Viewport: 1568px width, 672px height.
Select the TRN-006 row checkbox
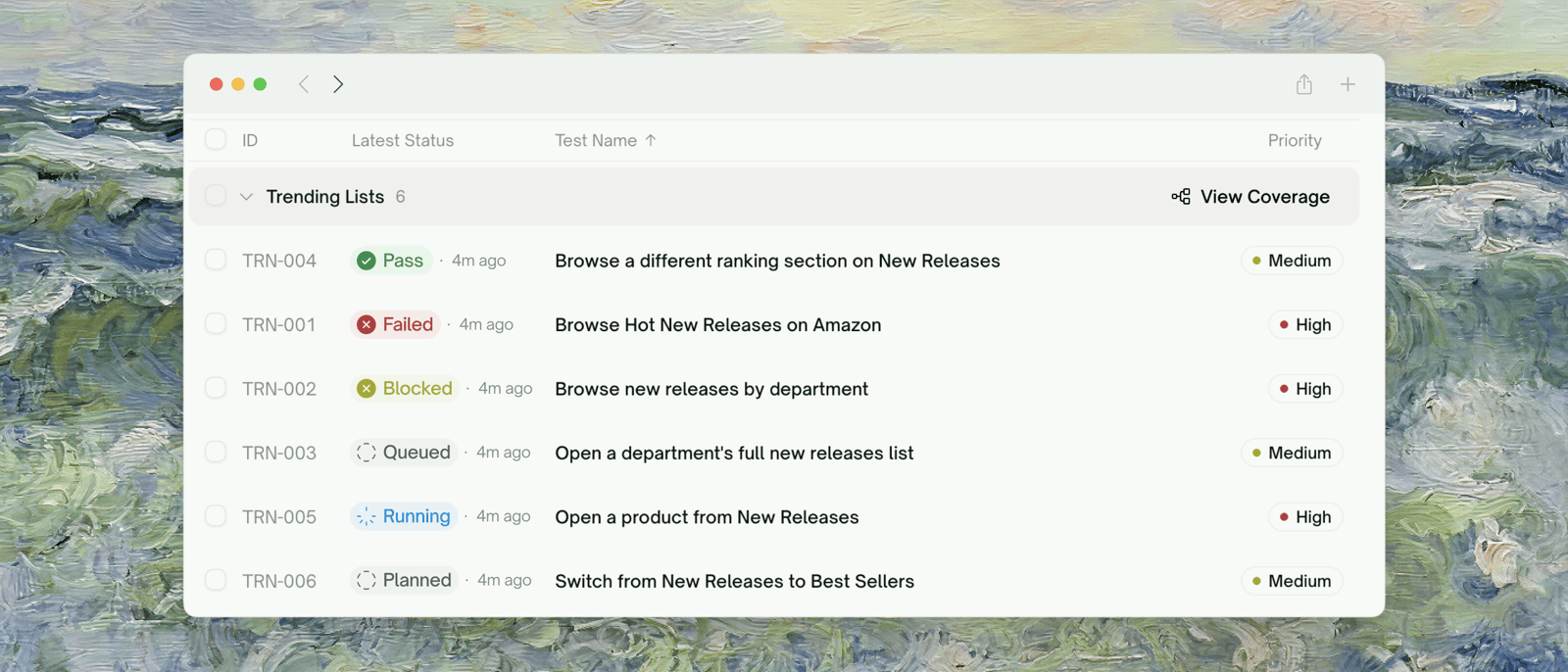[x=216, y=580]
